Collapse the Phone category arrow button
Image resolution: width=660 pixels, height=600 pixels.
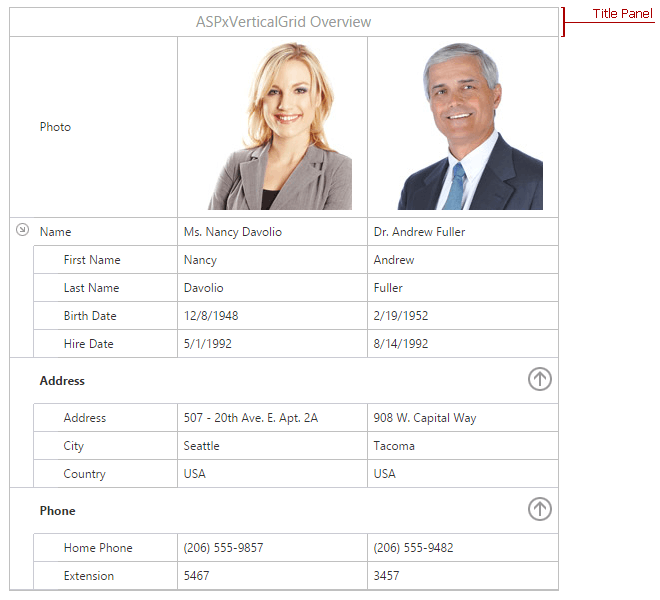point(540,509)
